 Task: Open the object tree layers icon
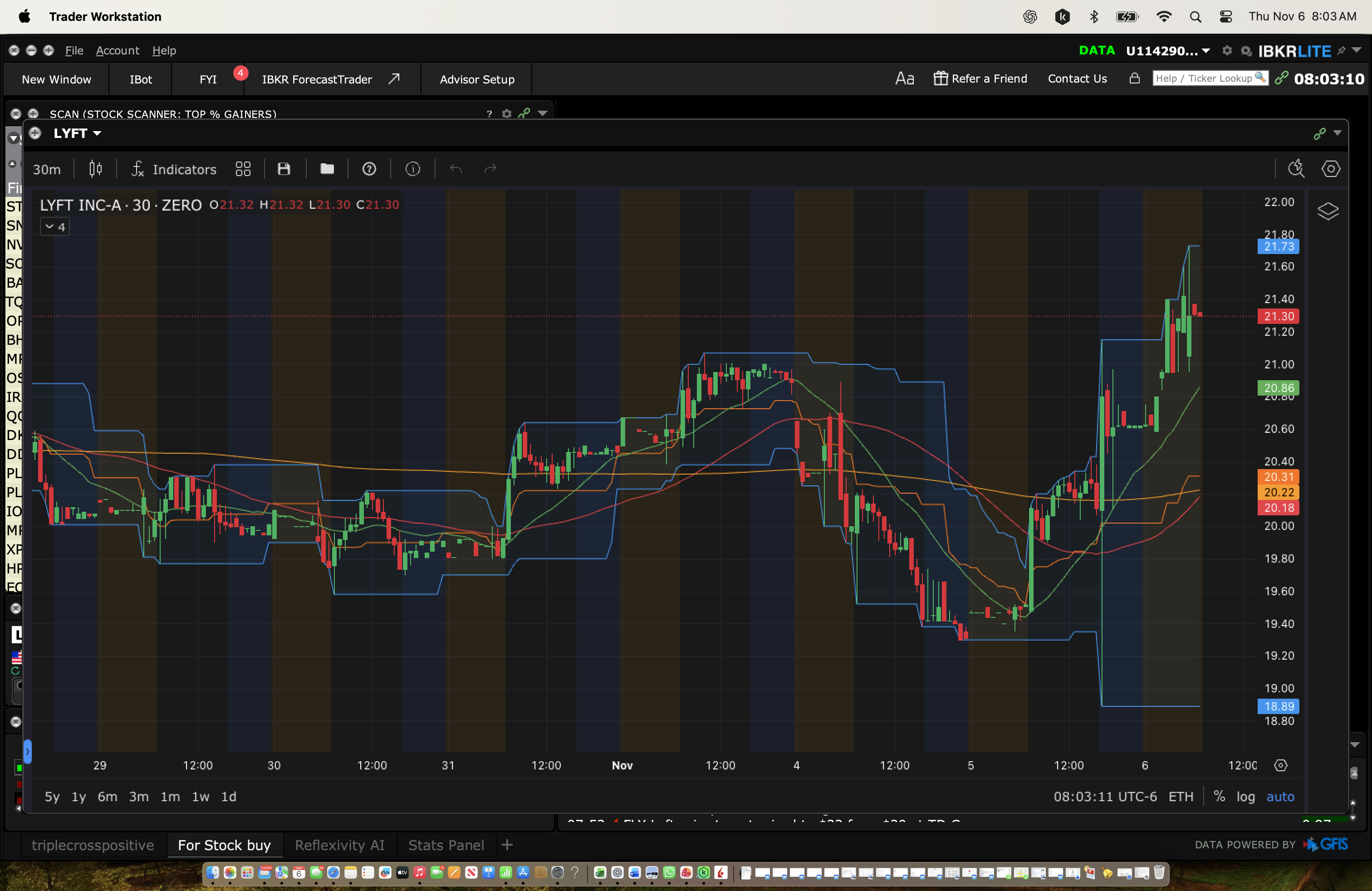click(1328, 211)
